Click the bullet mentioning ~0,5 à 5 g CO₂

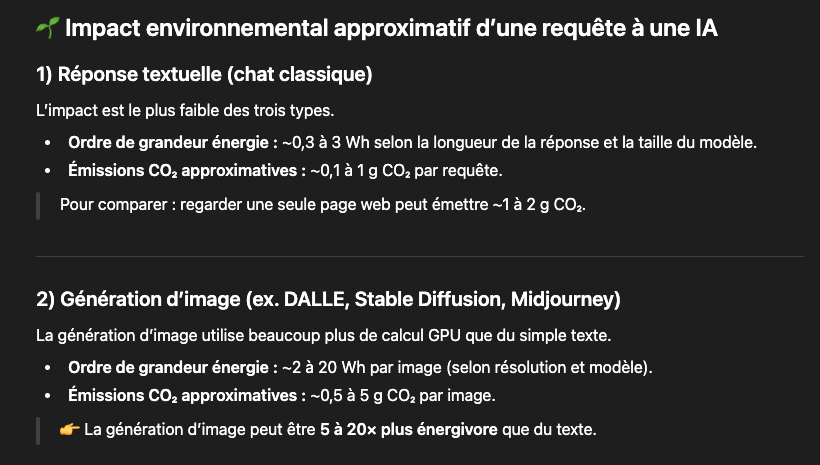(x=282, y=395)
